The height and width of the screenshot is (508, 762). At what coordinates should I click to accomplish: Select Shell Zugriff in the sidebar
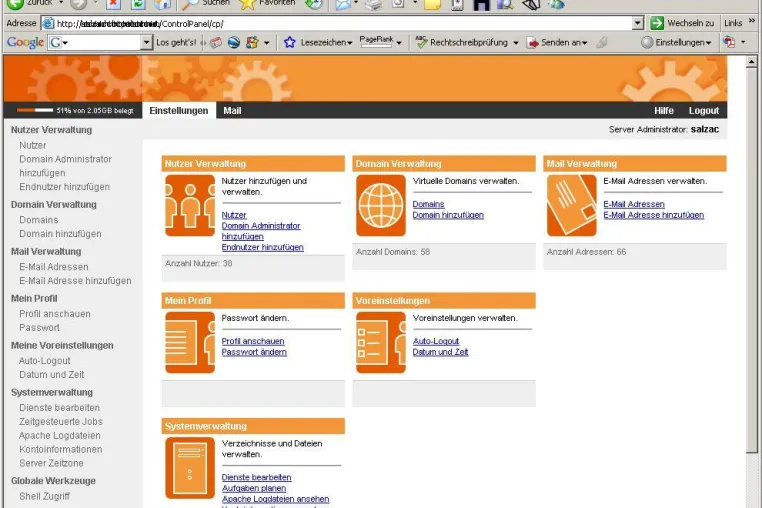44,496
